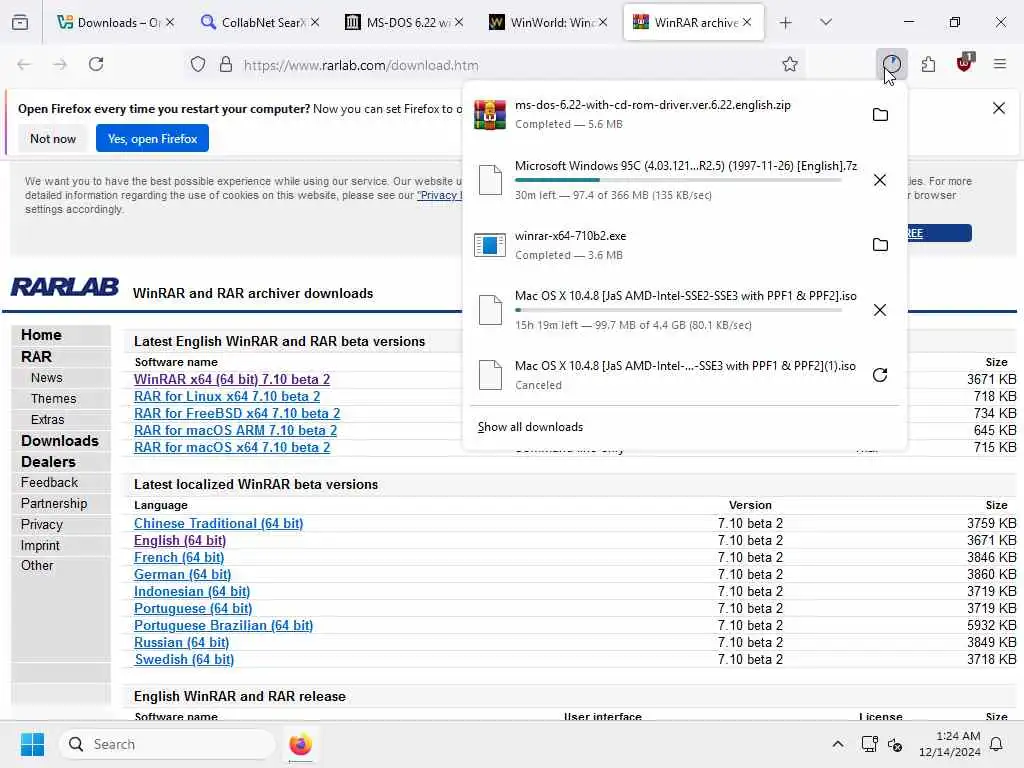The height and width of the screenshot is (768, 1024).
Task: Open Themes in the sidebar menu
Action: pyautogui.click(x=54, y=398)
